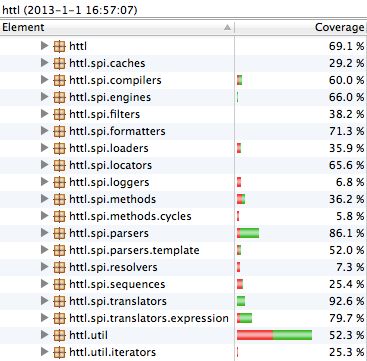
Task: Expand the httl.spi.filters tree node
Action: pyautogui.click(x=44, y=114)
